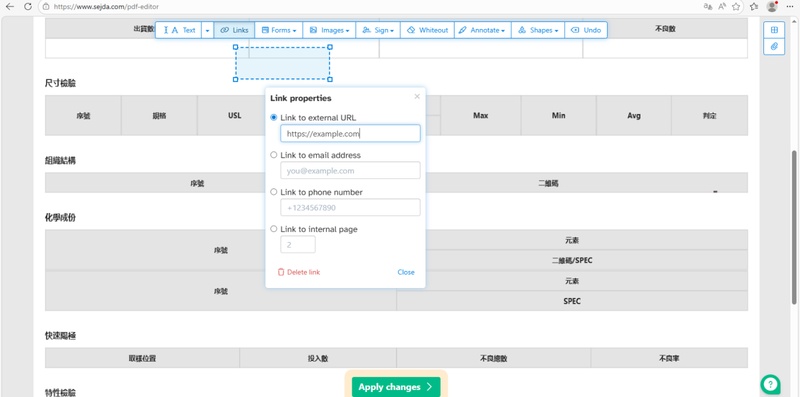The height and width of the screenshot is (397, 800).
Task: Click the site info lock icon
Action: (x=46, y=7)
